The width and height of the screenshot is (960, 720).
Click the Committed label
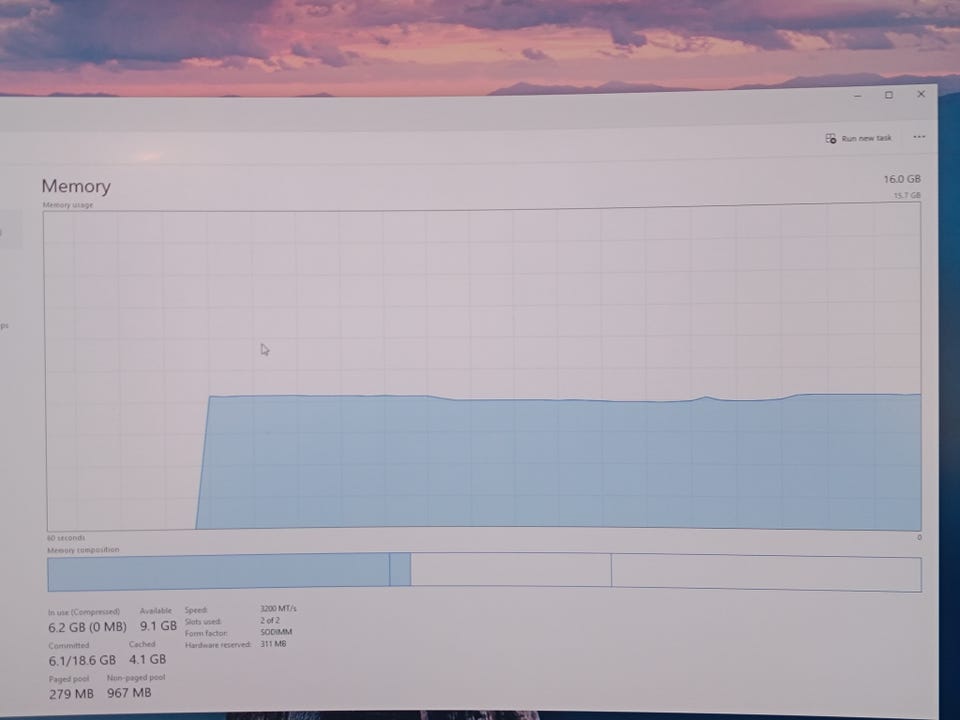[69, 645]
